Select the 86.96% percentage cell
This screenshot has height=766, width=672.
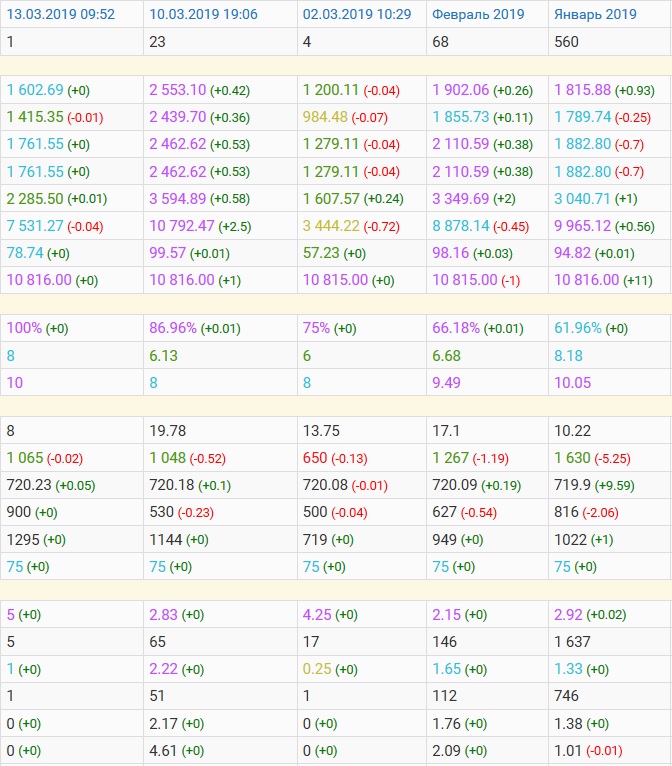coord(173,328)
